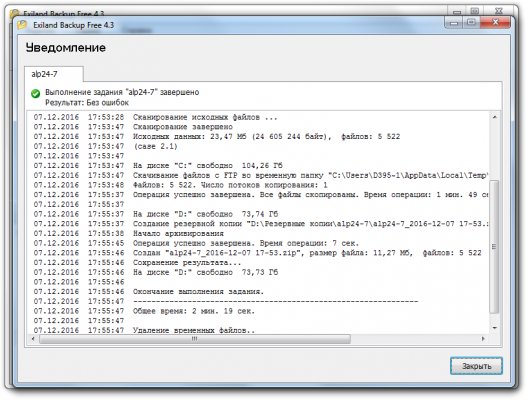
Task: Click the vertical scrollbar down arrow
Action: pyautogui.click(x=494, y=328)
